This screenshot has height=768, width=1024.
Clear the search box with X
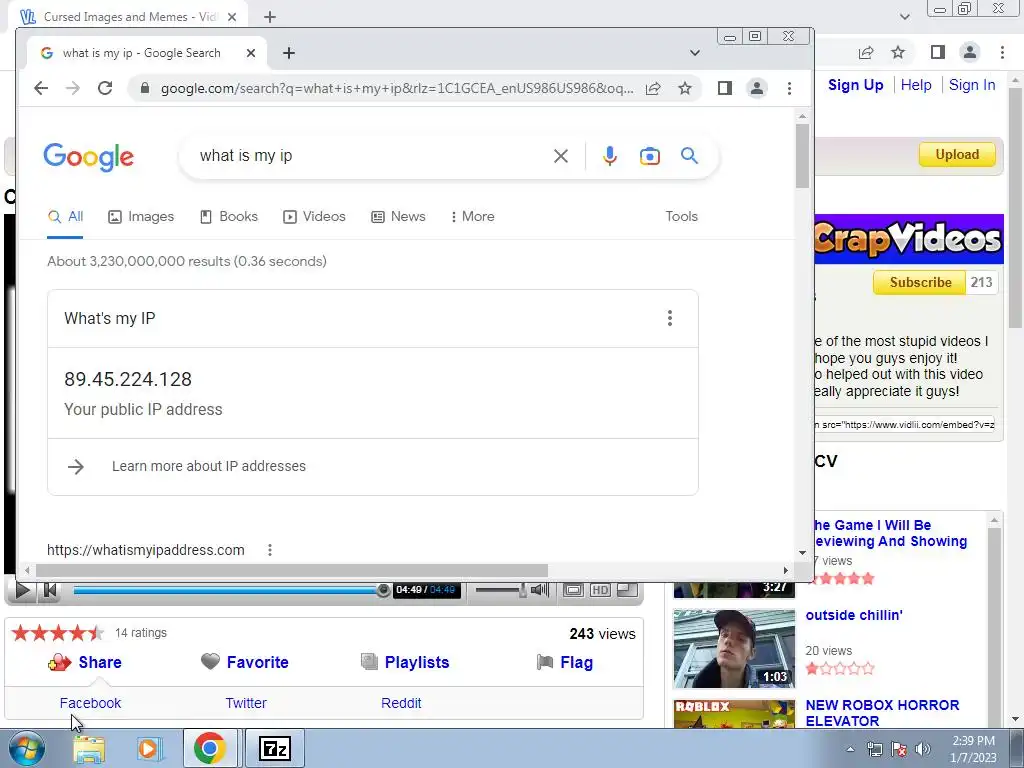(x=561, y=156)
